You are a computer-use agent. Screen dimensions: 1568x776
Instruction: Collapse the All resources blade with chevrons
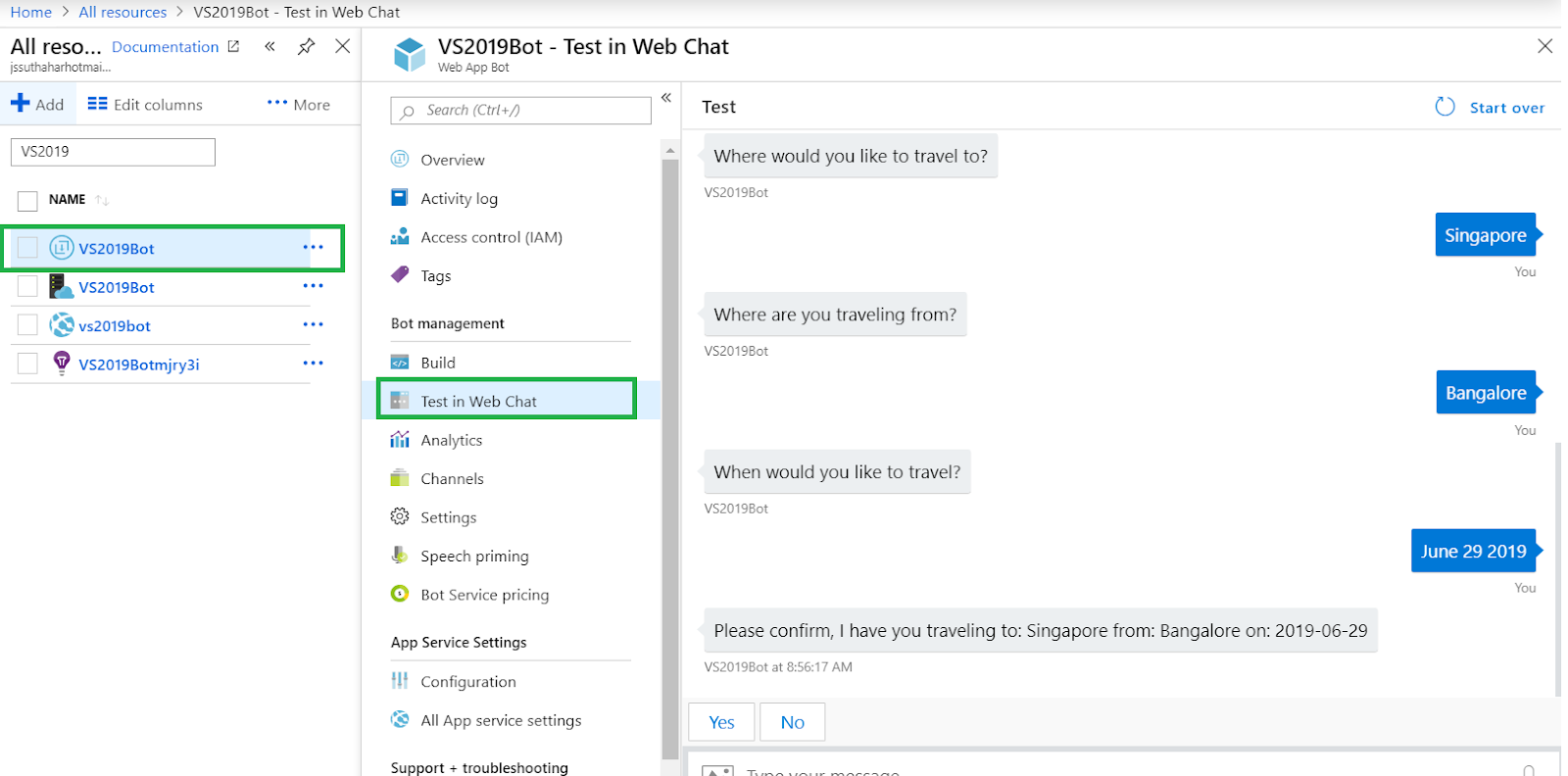269,46
